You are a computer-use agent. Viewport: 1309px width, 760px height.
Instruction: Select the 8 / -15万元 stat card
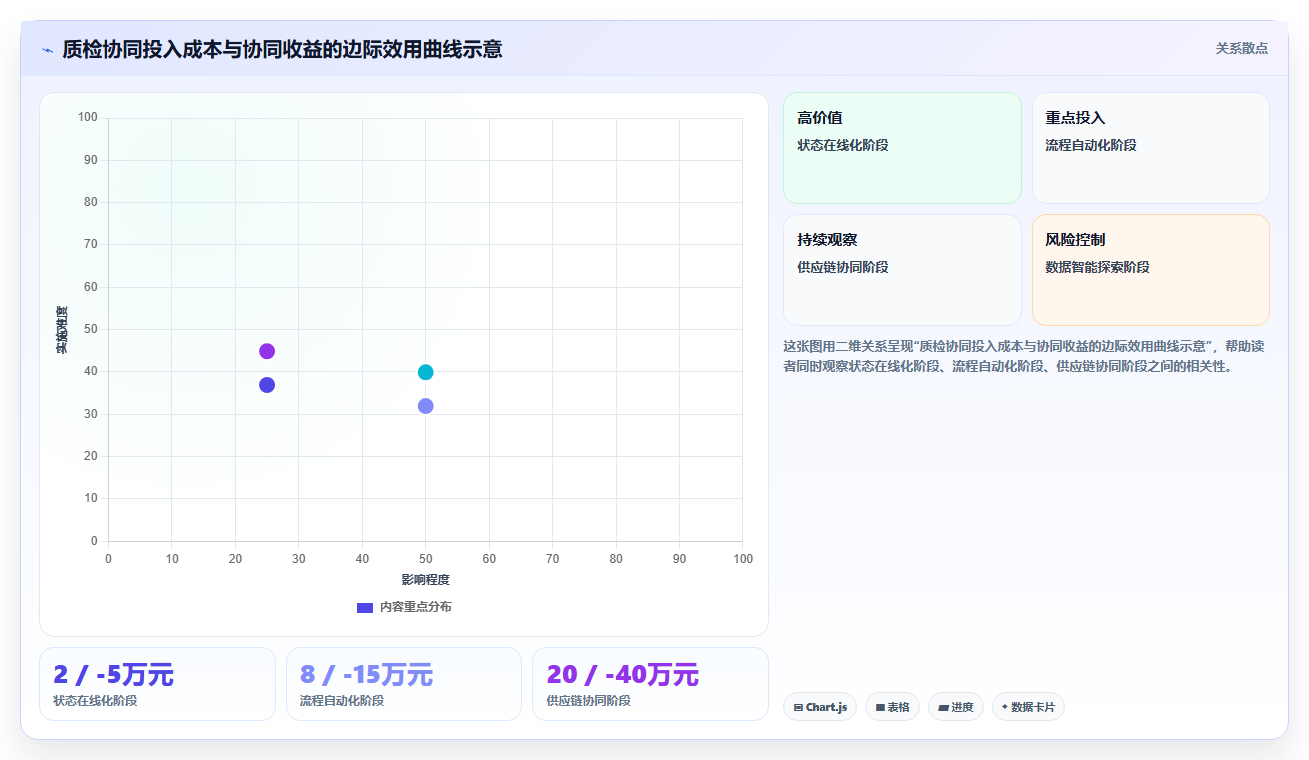(x=404, y=684)
